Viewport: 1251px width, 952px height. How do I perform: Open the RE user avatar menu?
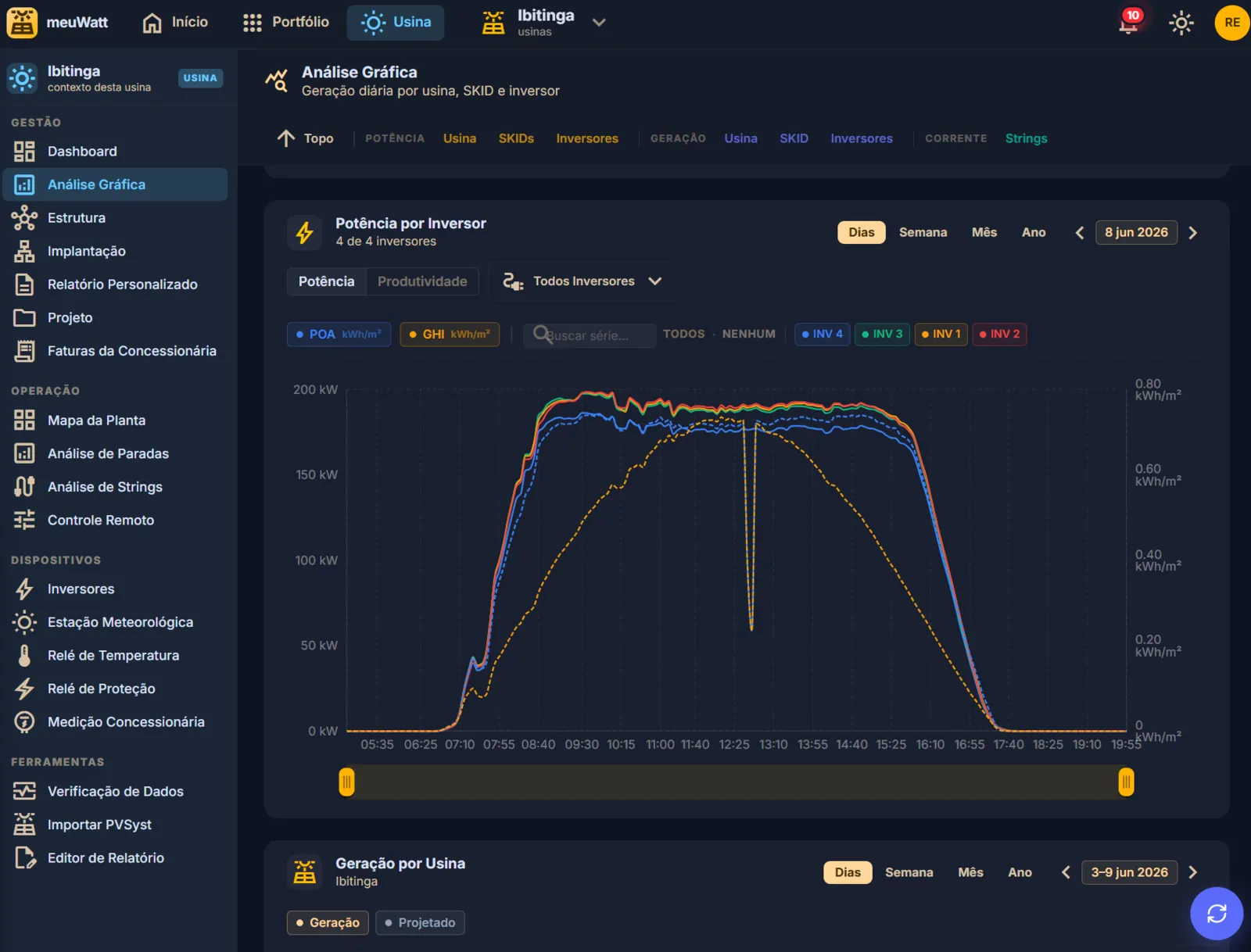tap(1231, 23)
